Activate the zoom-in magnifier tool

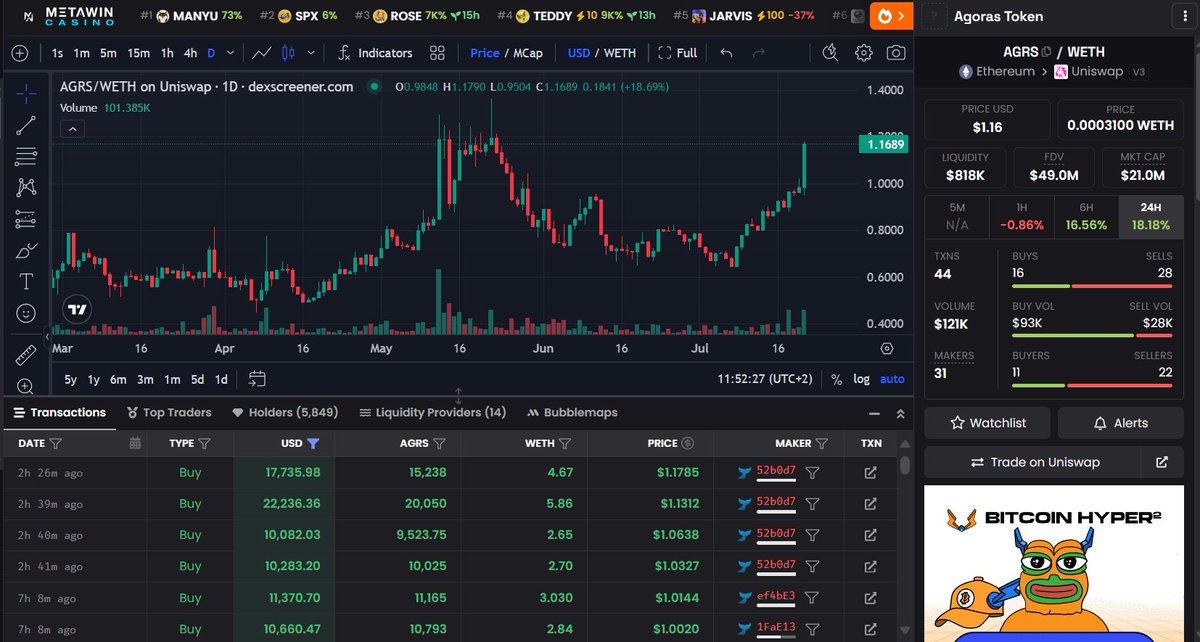click(x=26, y=386)
